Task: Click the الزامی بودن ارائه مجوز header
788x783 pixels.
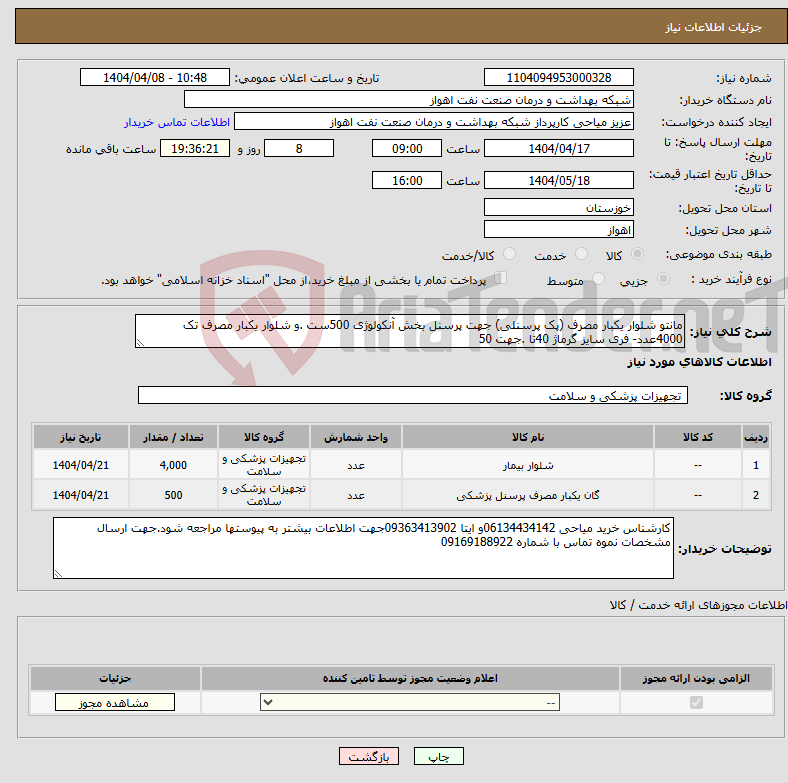Action: pos(696,678)
